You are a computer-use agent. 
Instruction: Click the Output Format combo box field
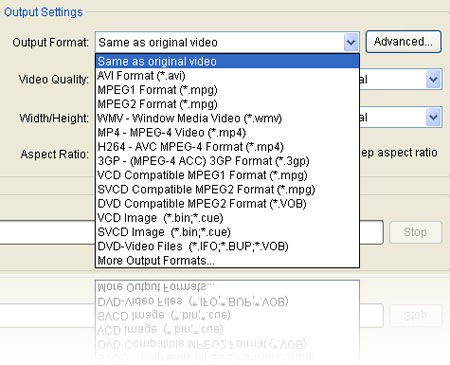(x=227, y=42)
